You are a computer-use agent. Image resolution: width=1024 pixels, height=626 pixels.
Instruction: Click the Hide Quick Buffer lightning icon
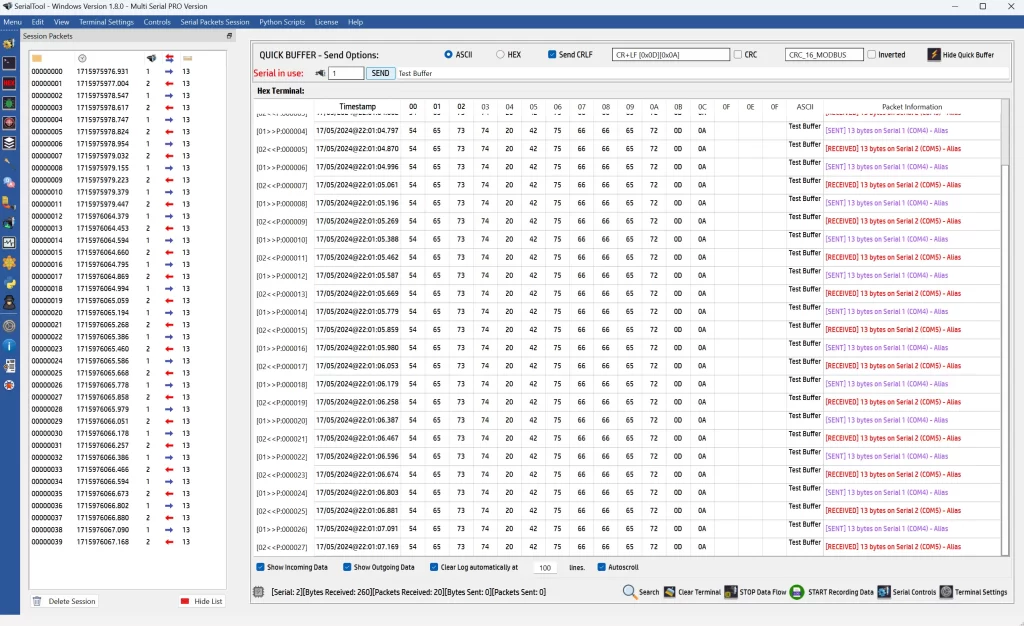pos(934,55)
